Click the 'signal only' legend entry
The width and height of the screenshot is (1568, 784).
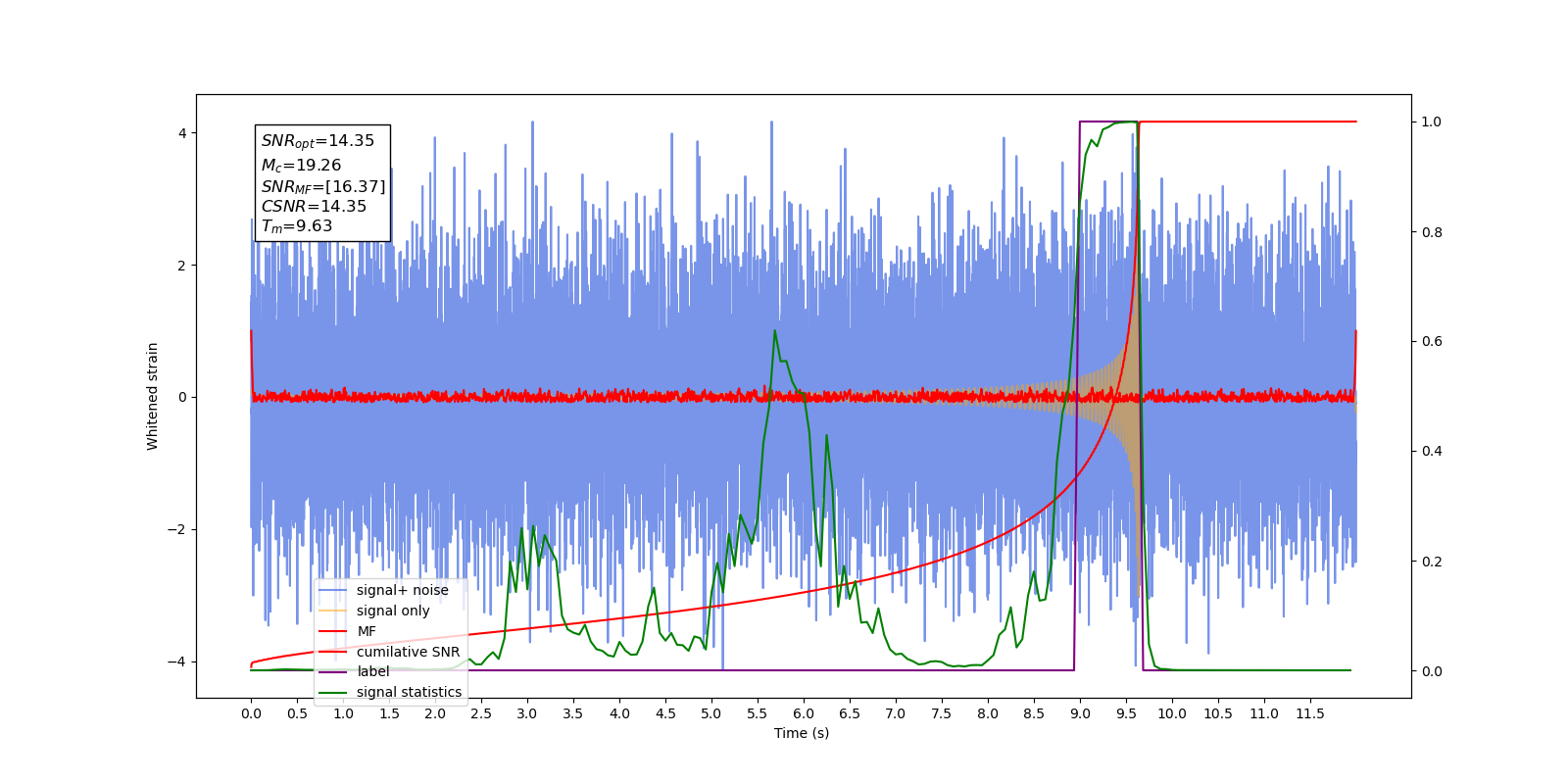374,611
